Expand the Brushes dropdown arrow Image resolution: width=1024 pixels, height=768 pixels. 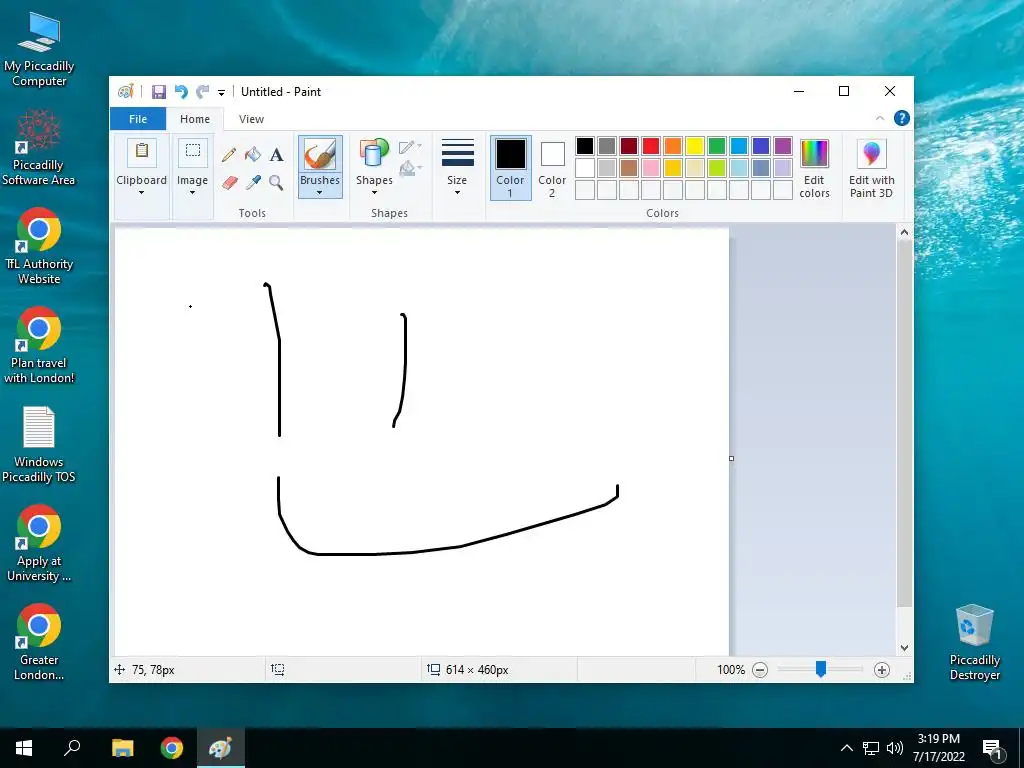pyautogui.click(x=320, y=193)
